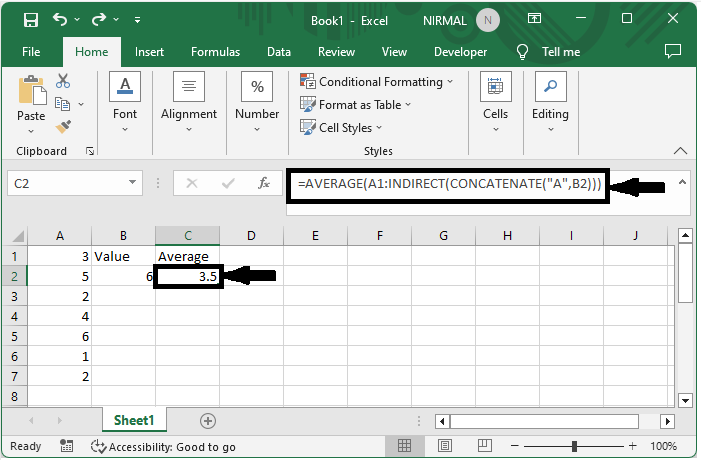The image size is (701, 460).
Task: Open the Cells group
Action: pos(495,102)
